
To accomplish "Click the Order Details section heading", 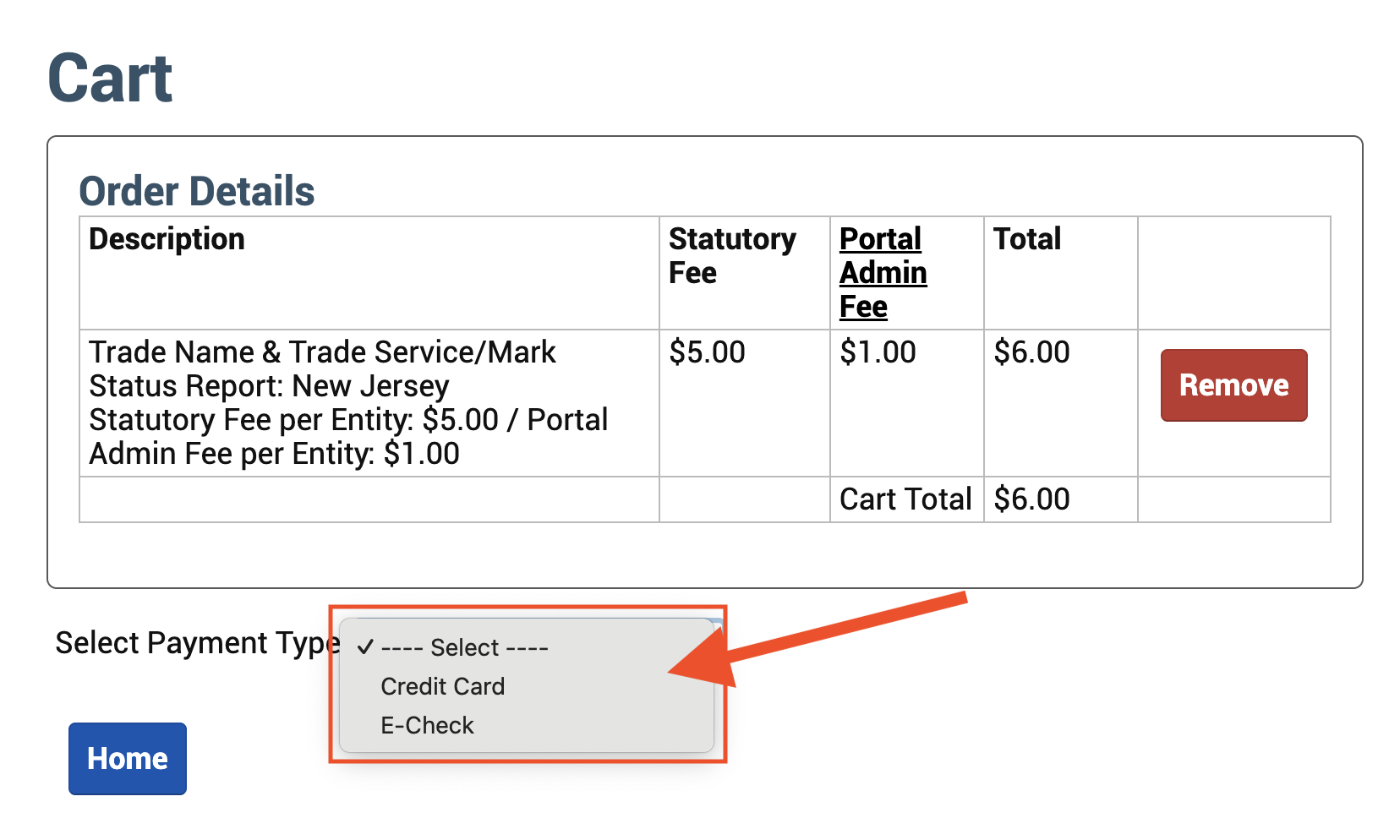I will click(x=196, y=191).
